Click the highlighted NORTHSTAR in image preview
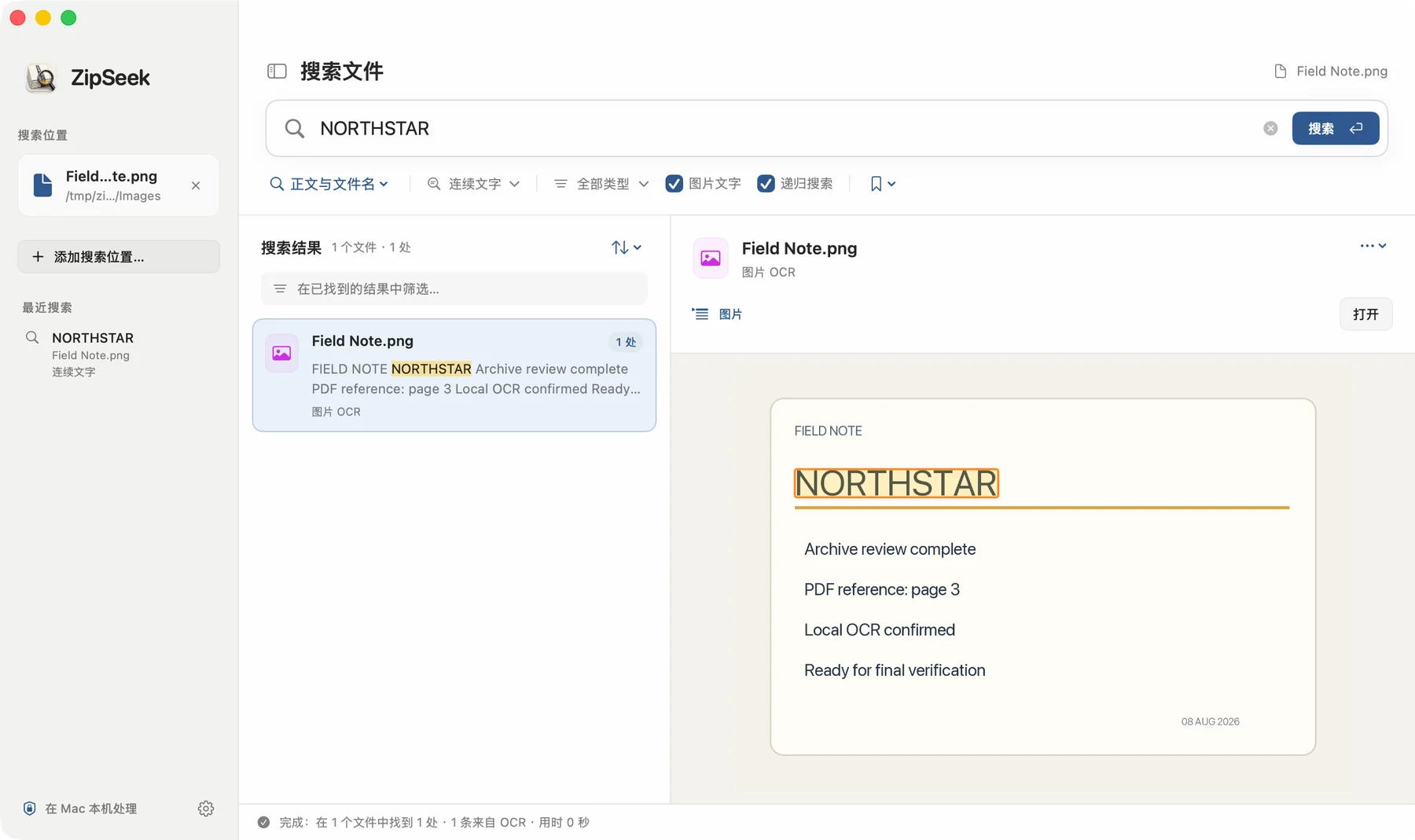The image size is (1415, 840). [896, 483]
